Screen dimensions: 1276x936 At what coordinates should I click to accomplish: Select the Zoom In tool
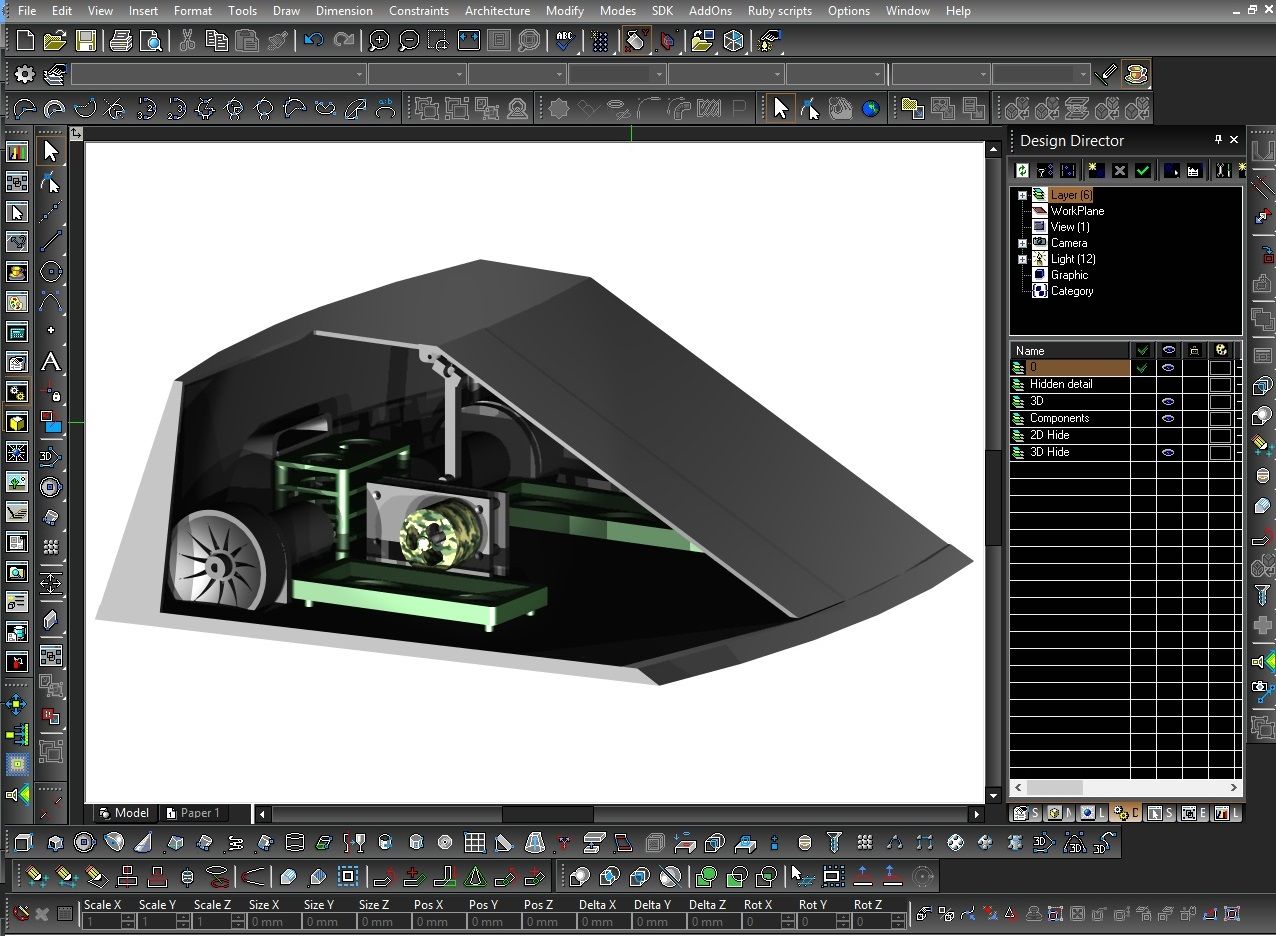click(x=378, y=41)
